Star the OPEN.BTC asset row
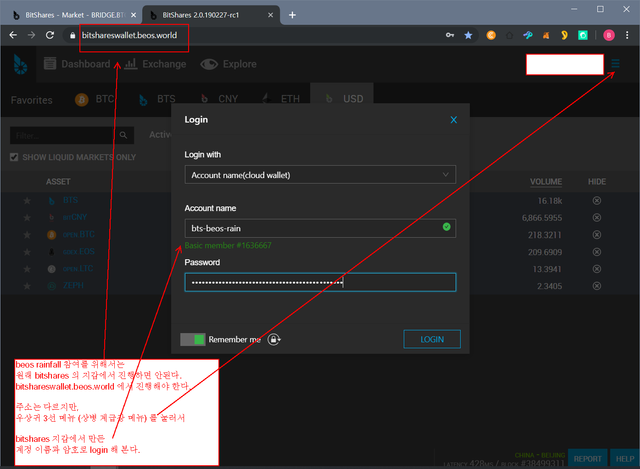Viewport: 640px width, 469px height. 27,235
